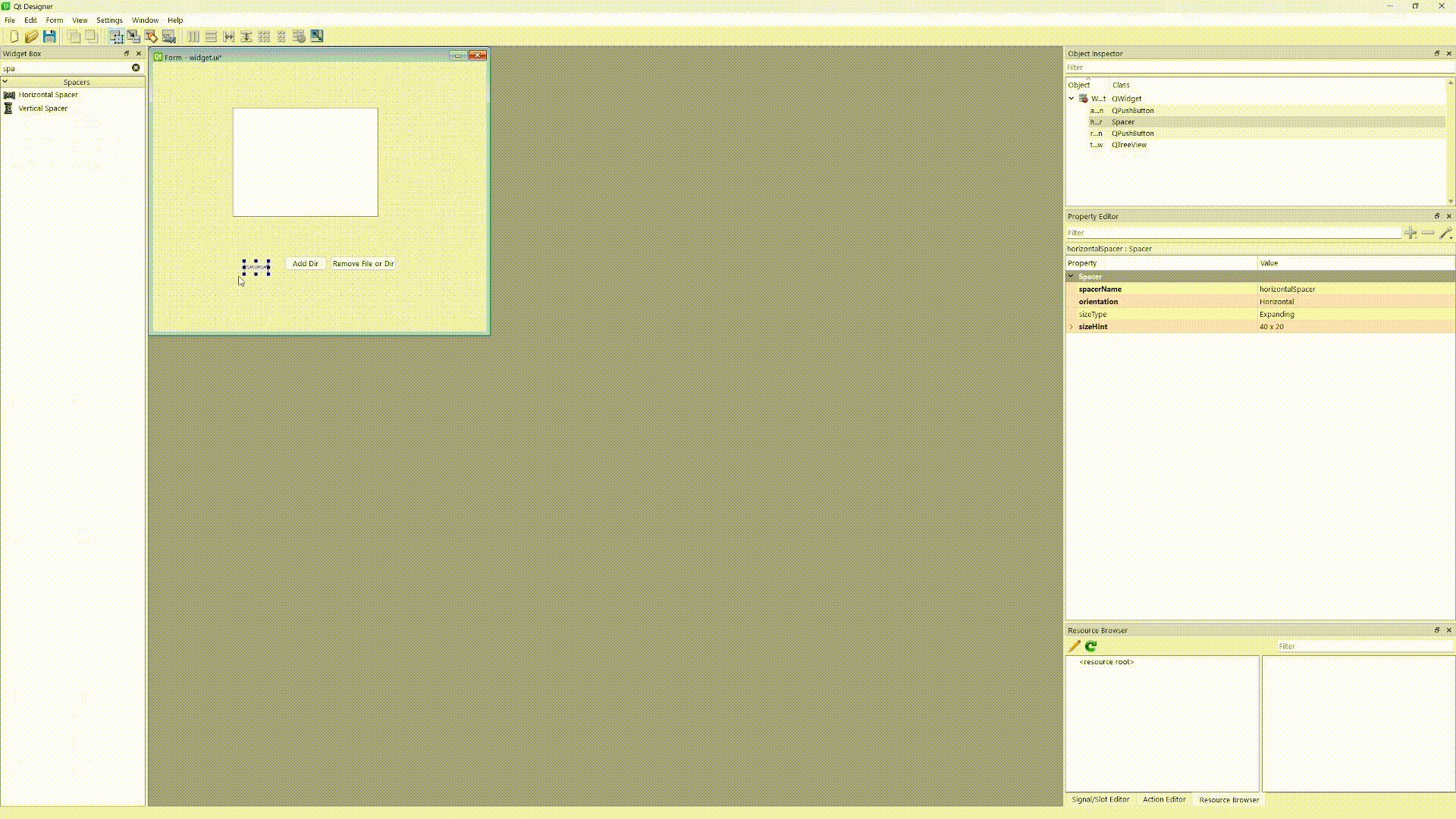Save the current form widget.ui
Image resolution: width=1456 pixels, height=819 pixels.
[x=49, y=36]
